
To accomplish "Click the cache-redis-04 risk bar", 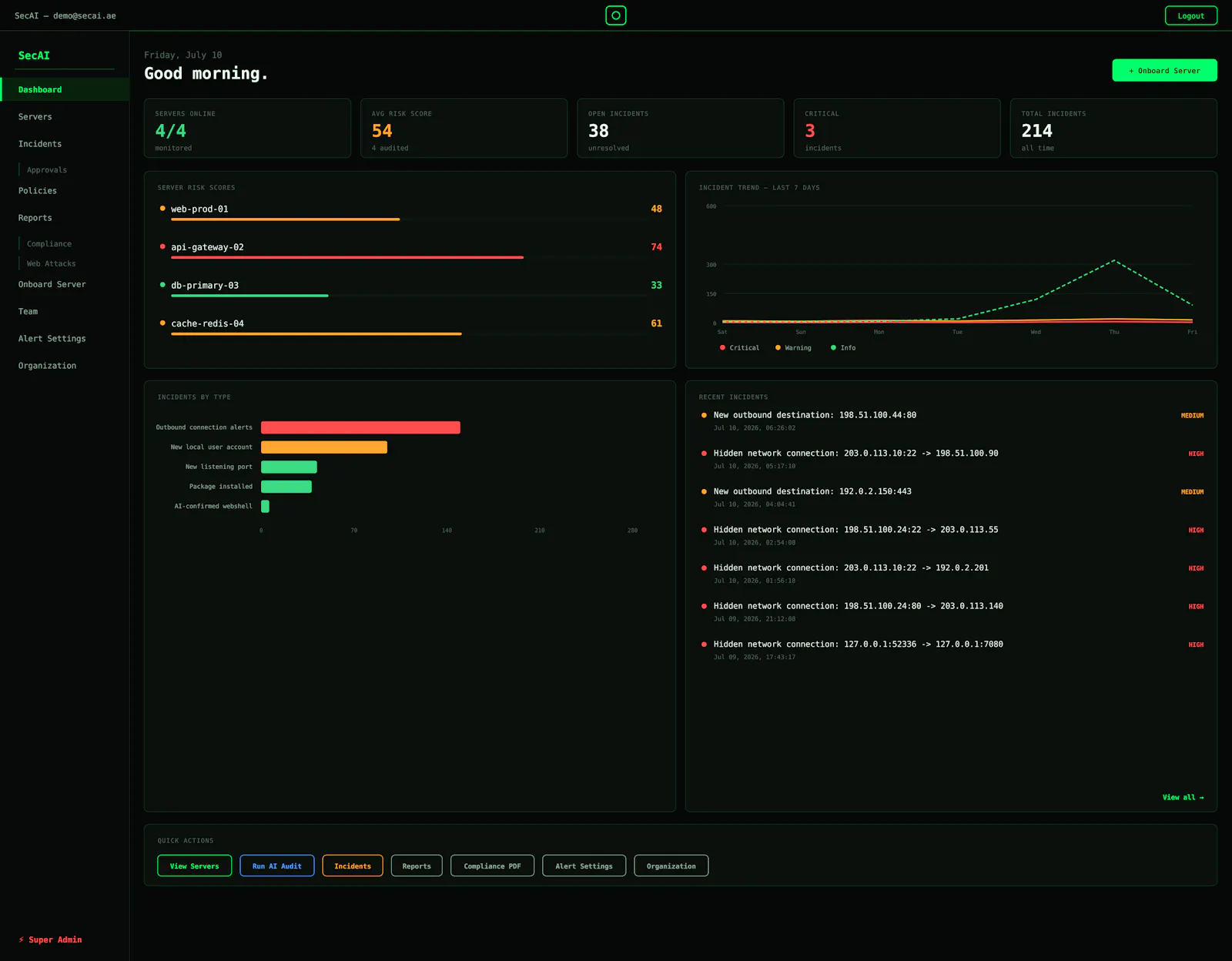I will (316, 334).
